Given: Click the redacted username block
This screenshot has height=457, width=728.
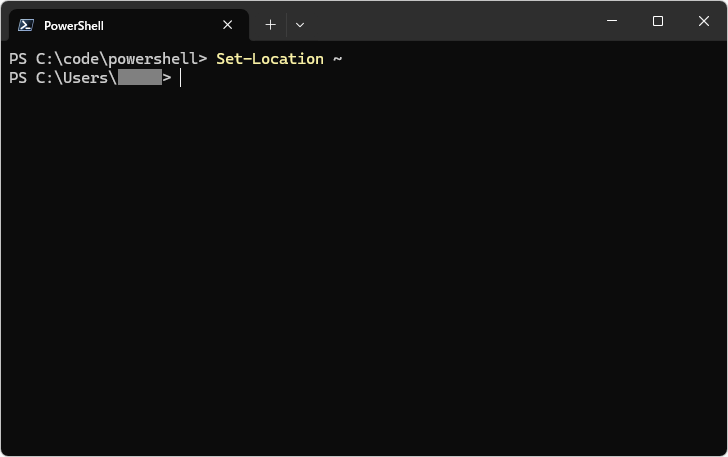Looking at the screenshot, I should (x=140, y=78).
